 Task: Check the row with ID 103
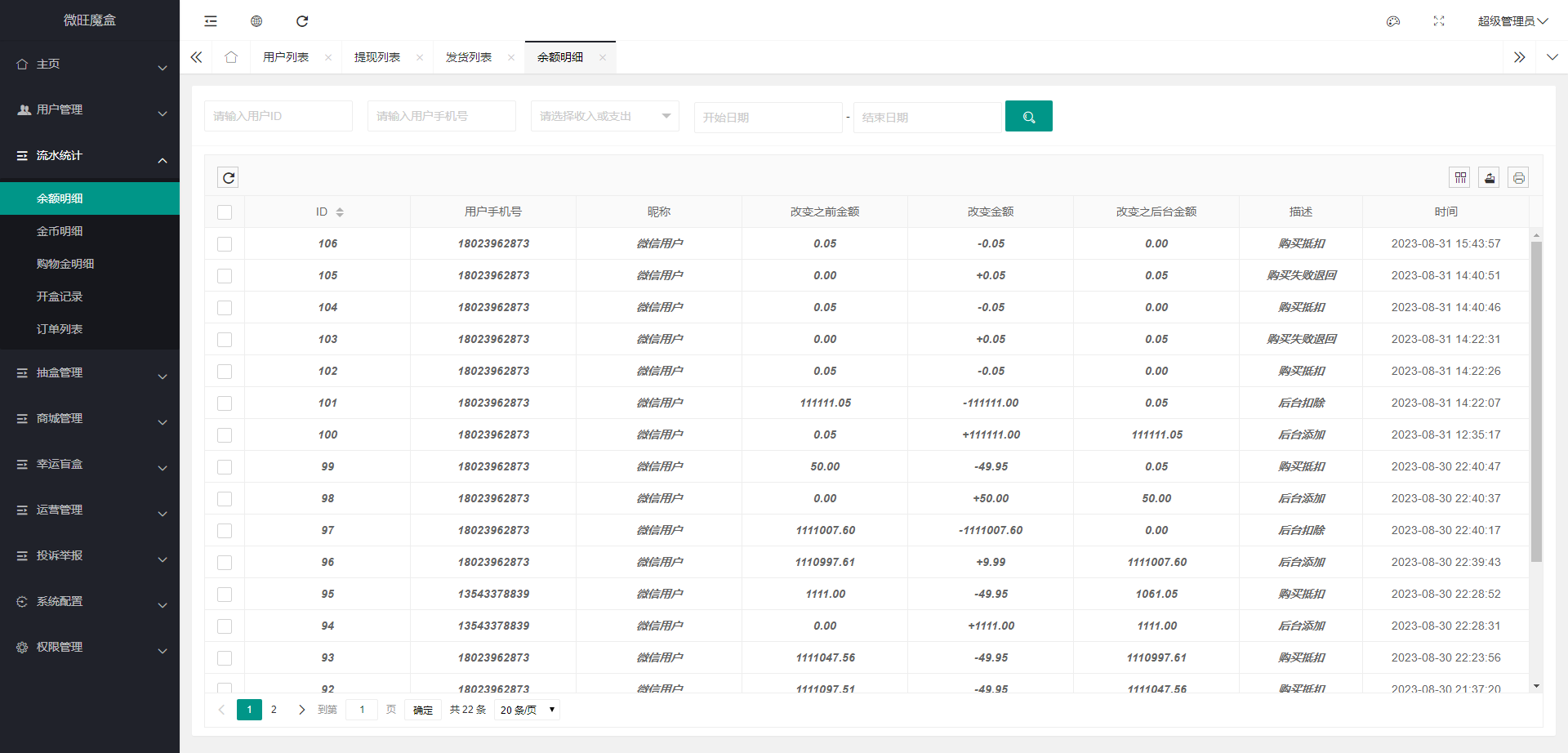225,340
